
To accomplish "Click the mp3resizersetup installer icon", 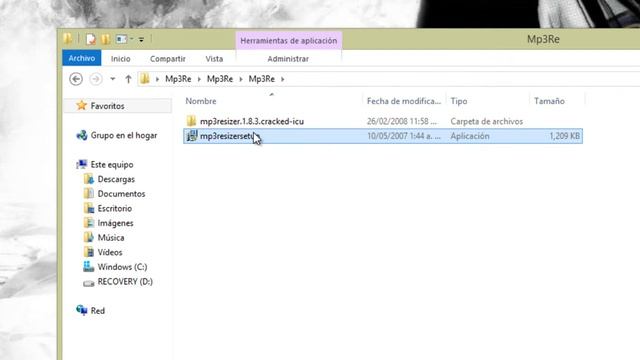I will 191,136.
